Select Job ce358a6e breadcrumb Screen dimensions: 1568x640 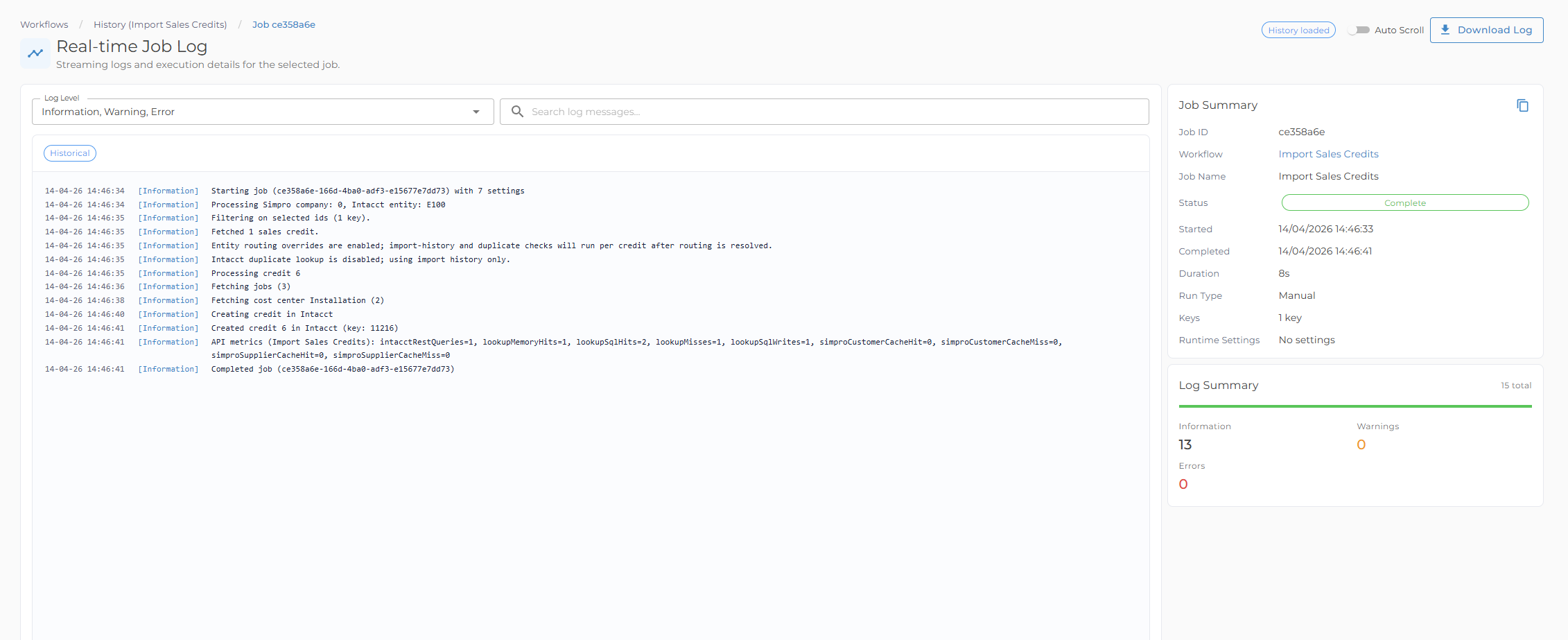(284, 24)
